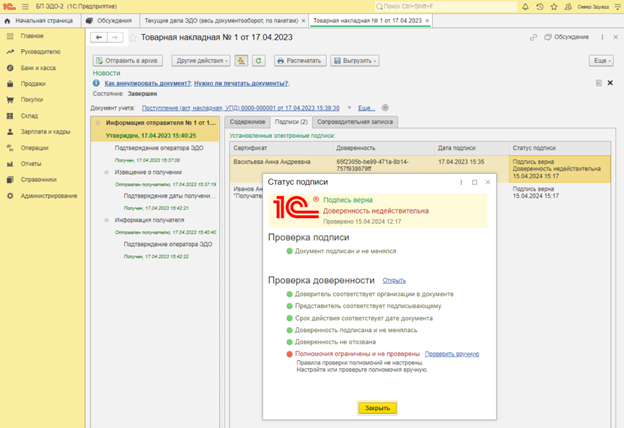
Task: Collapse Информация получателя tree node
Action: tap(106, 220)
